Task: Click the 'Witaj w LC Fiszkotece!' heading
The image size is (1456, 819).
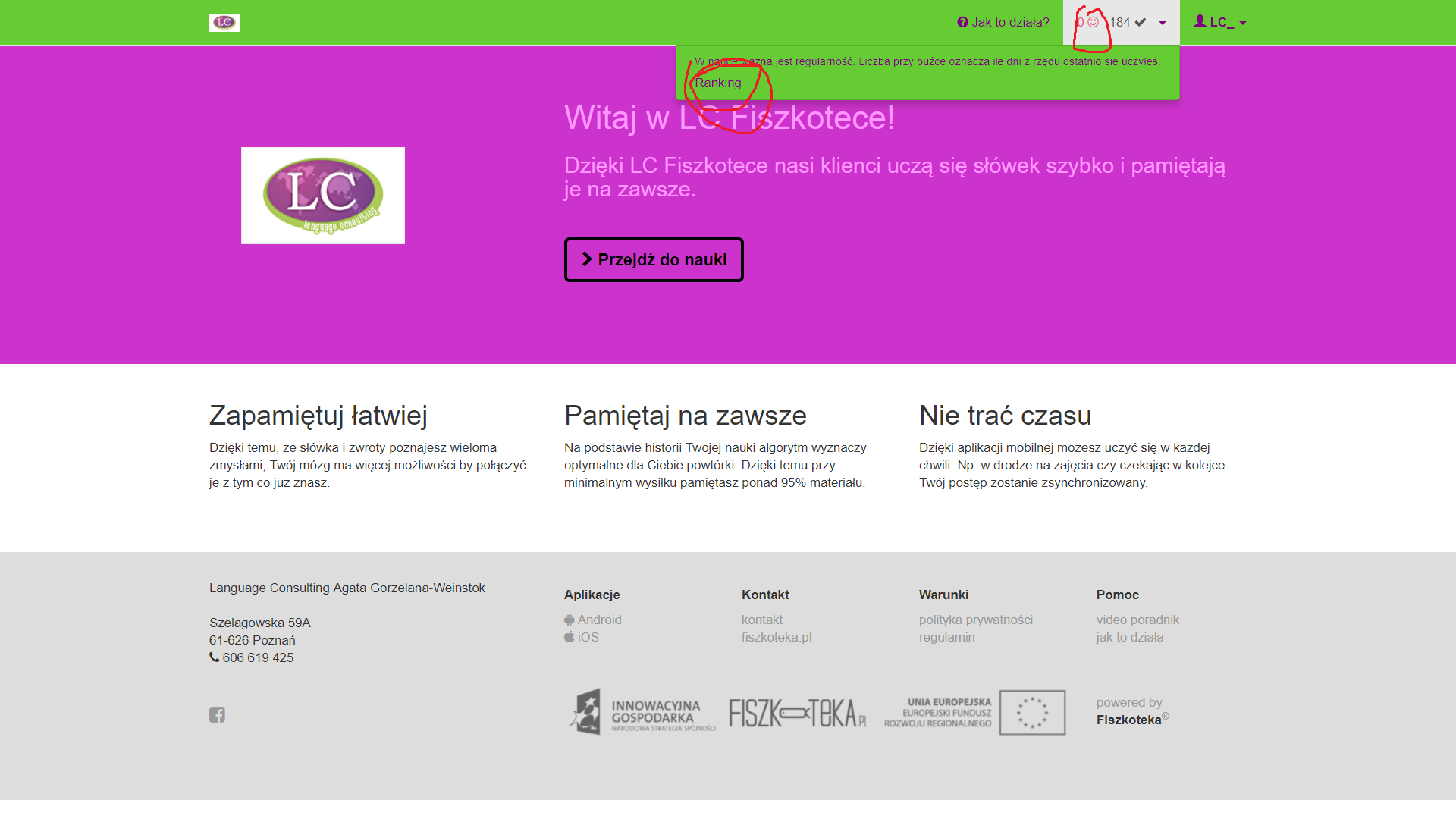Action: tap(730, 118)
